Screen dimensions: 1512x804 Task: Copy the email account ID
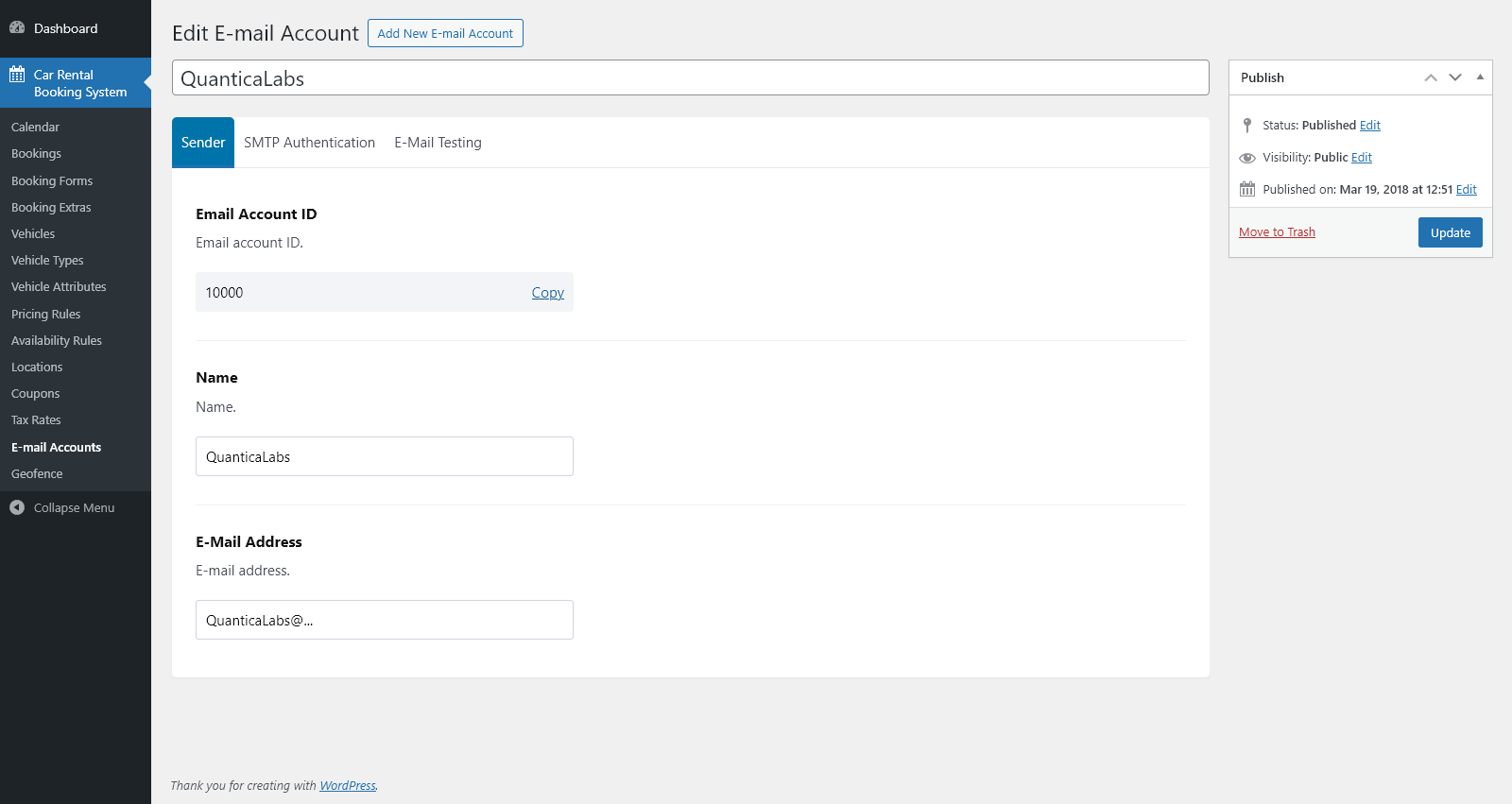[548, 293]
